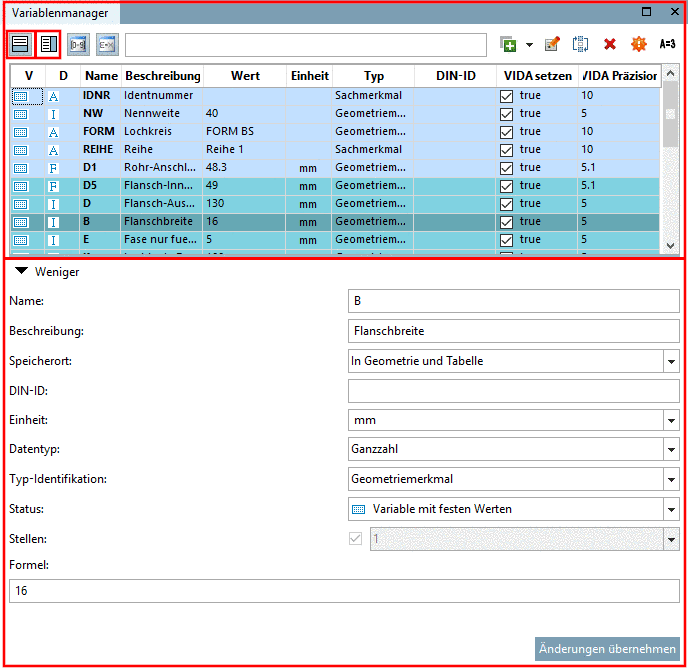688x669 pixels.
Task: Open the Datentyp dropdown showing Ganzzahl
Action: pos(670,450)
